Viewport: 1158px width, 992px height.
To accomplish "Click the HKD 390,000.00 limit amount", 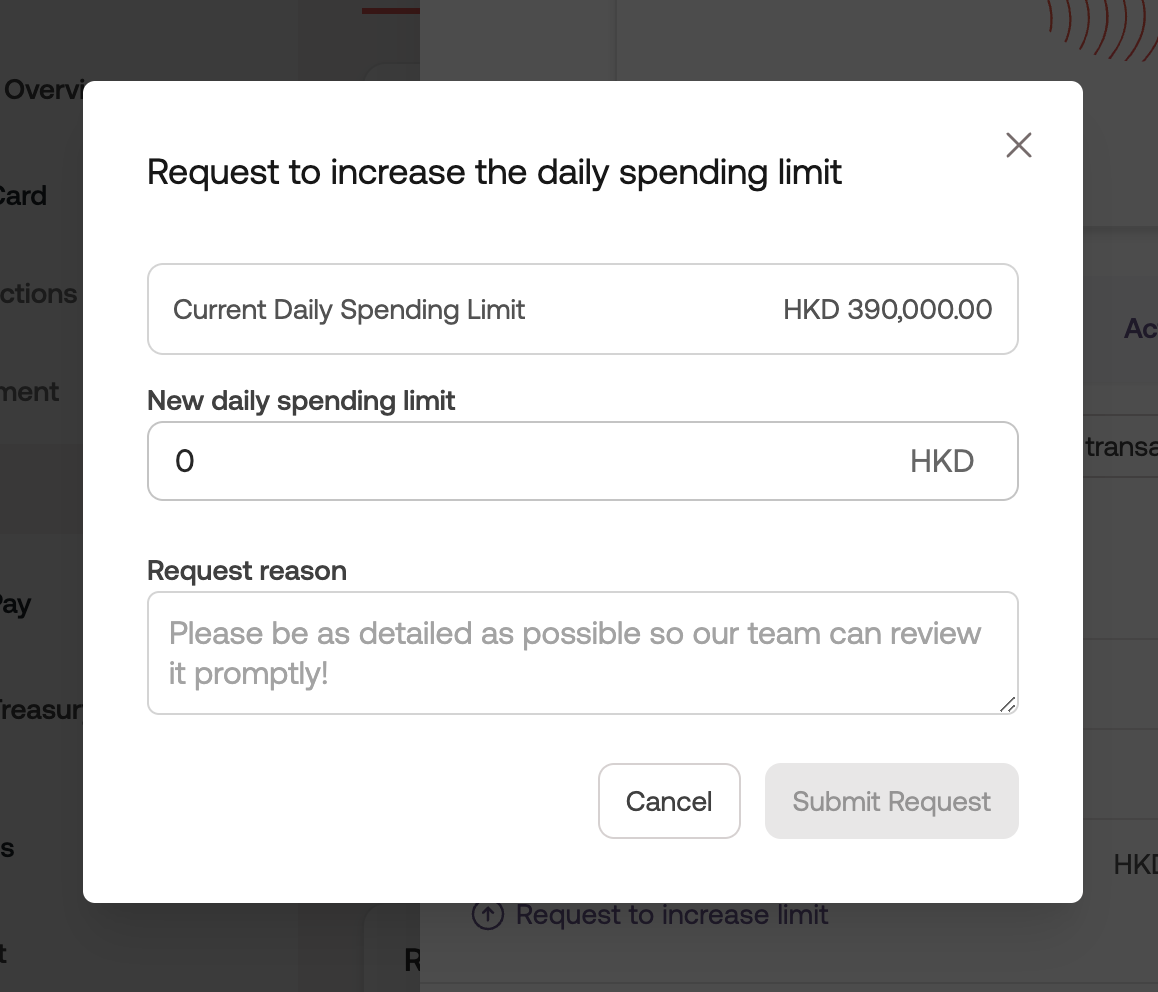I will (887, 309).
